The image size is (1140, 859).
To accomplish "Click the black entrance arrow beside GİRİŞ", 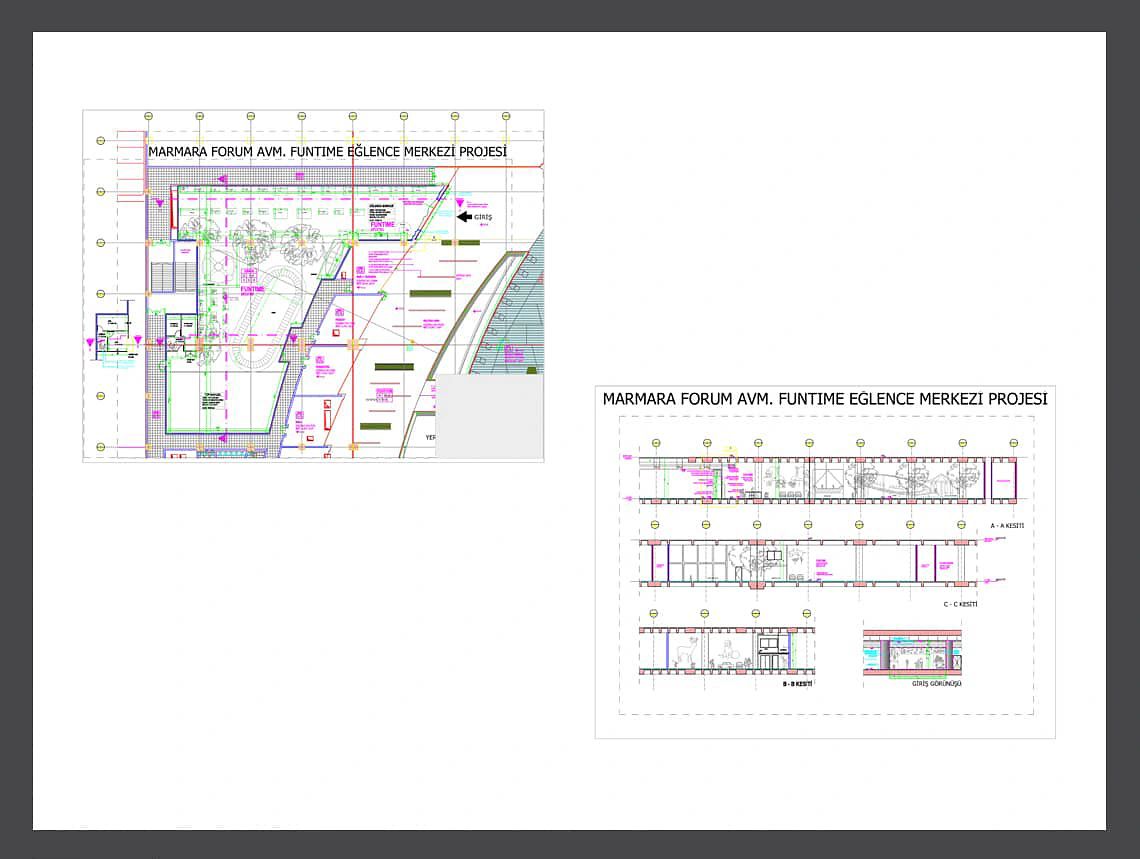I will coord(464,217).
